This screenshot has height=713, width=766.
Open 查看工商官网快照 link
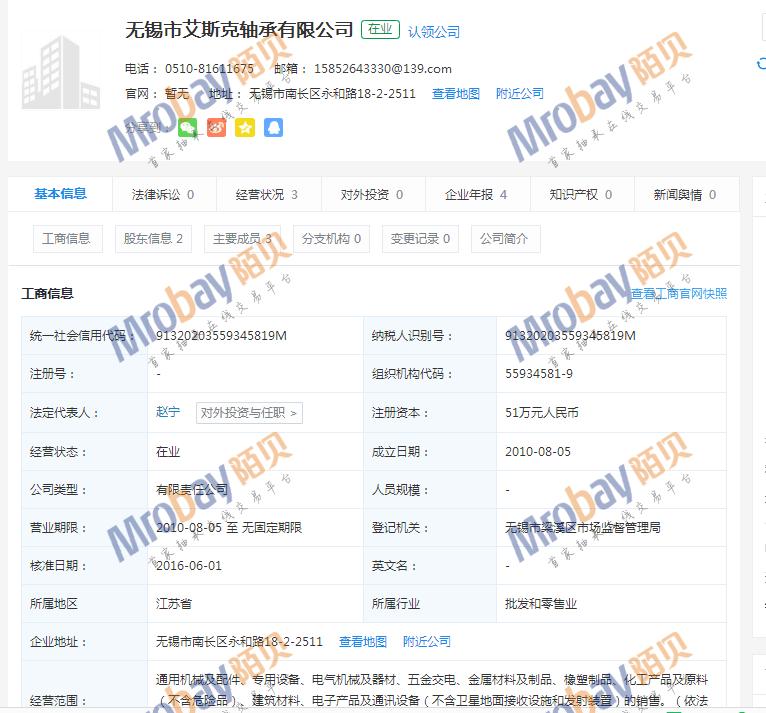[679, 294]
